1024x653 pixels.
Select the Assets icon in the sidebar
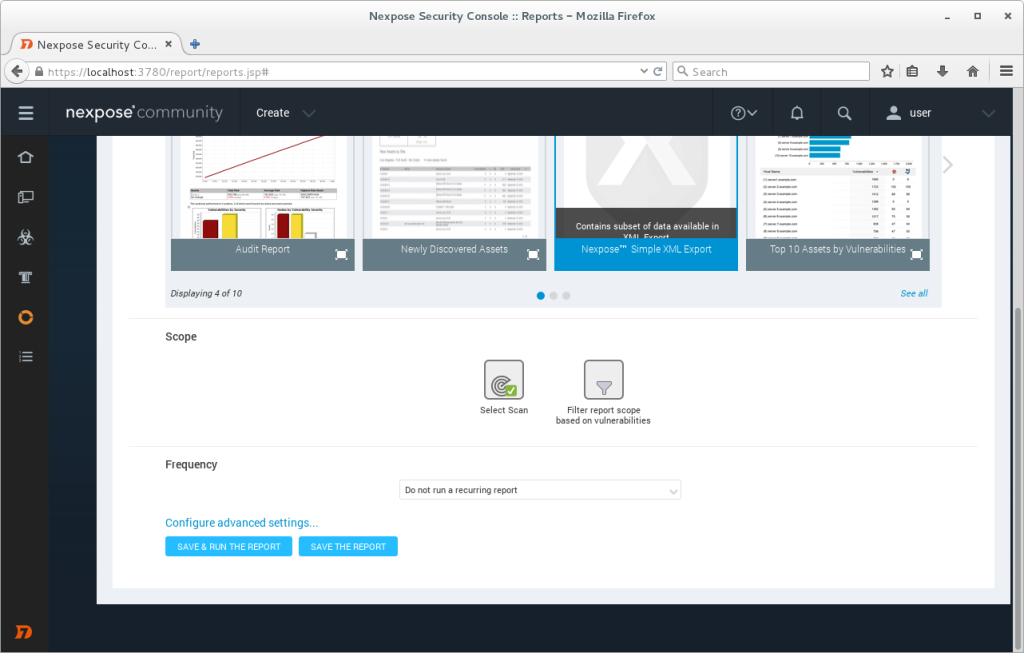coord(25,197)
